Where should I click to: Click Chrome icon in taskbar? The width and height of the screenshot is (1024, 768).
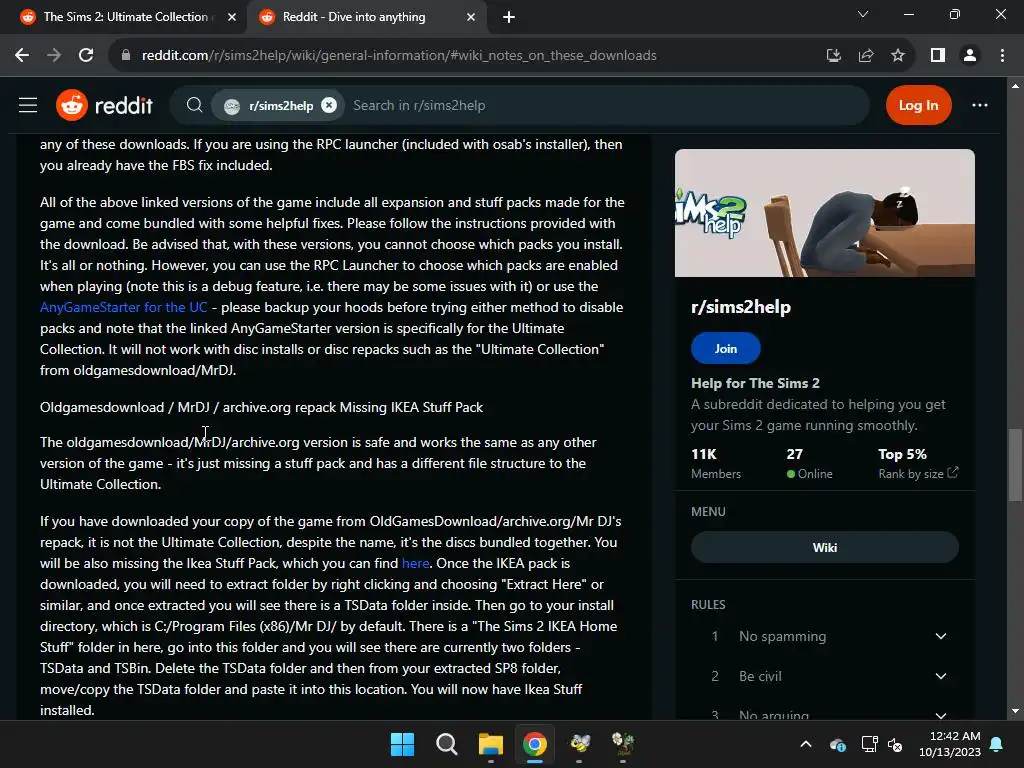pyautogui.click(x=535, y=744)
